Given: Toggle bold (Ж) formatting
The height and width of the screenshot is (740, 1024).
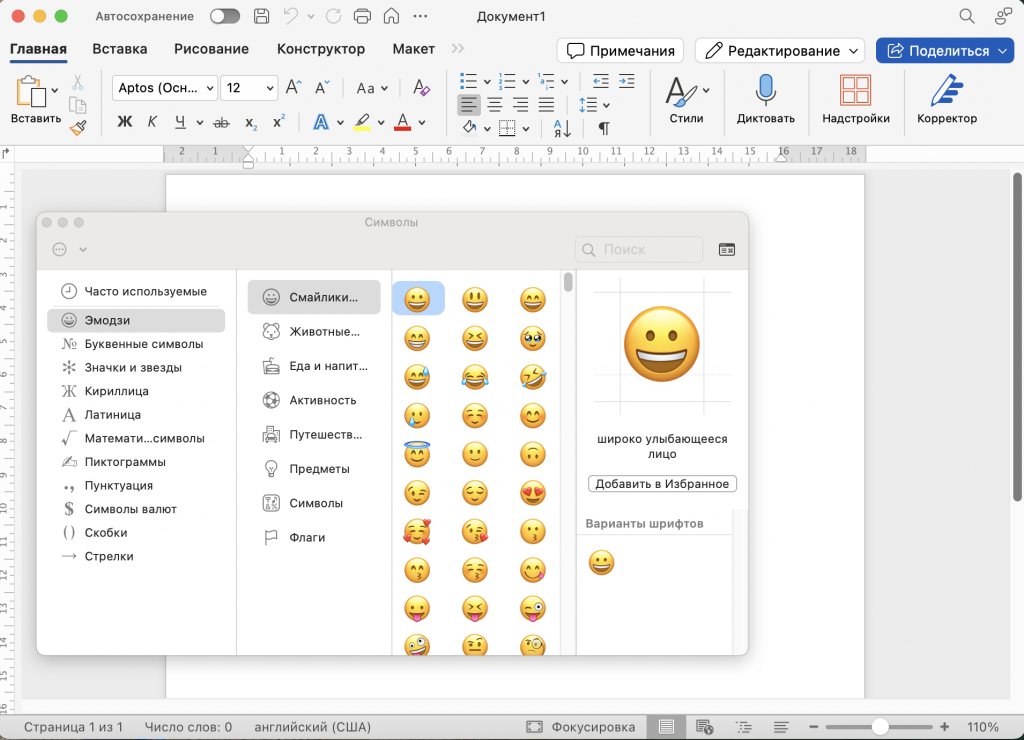Looking at the screenshot, I should (125, 123).
